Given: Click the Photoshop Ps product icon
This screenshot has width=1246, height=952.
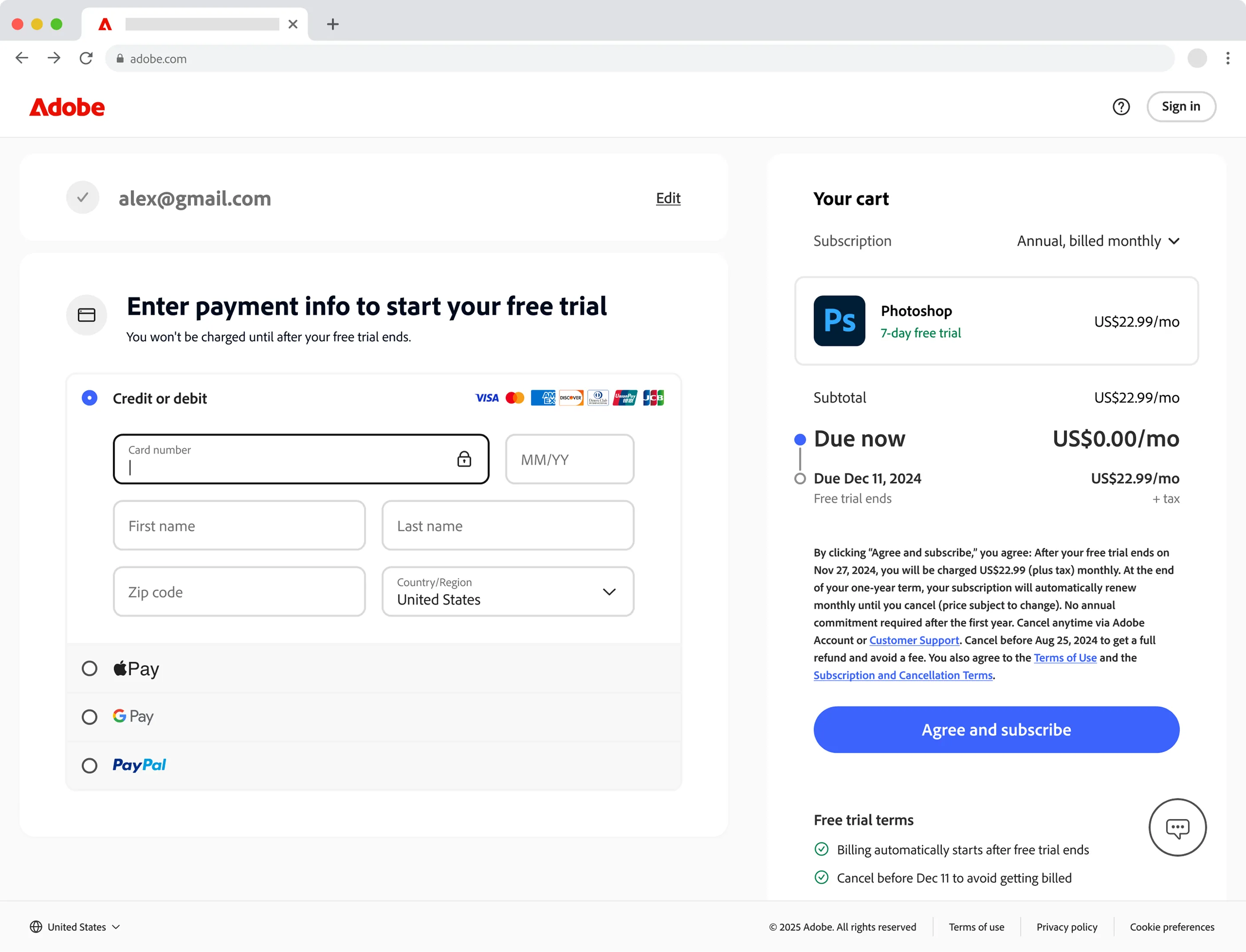Looking at the screenshot, I should click(839, 321).
